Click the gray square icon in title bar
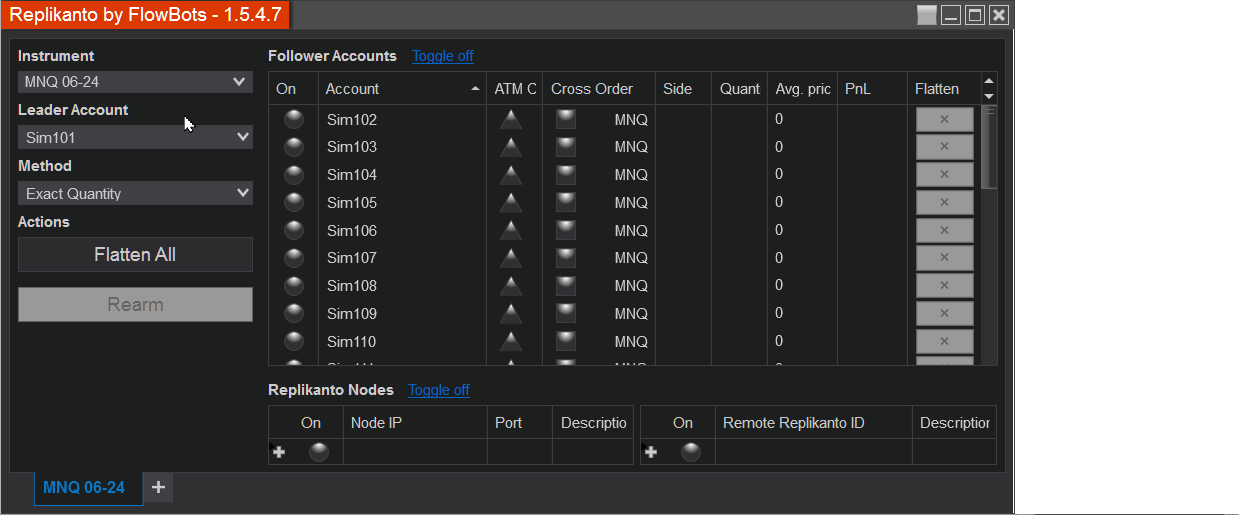Viewport: 1239px width, 515px height. point(927,15)
